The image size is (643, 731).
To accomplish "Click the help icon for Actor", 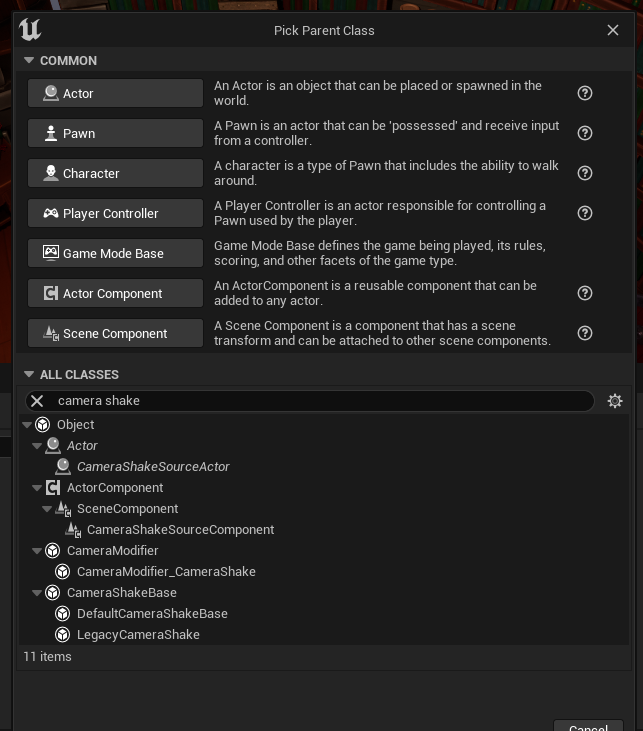I will pos(585,93).
